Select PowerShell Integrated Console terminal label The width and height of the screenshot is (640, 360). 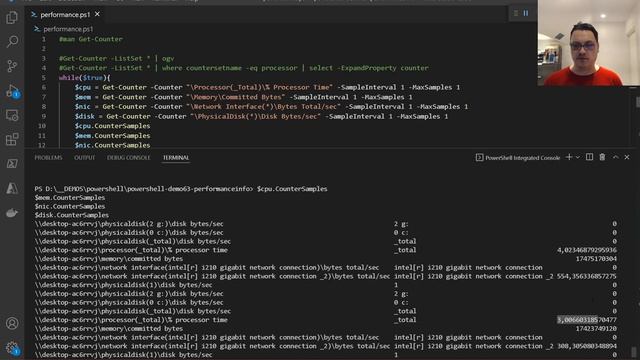[x=518, y=158]
